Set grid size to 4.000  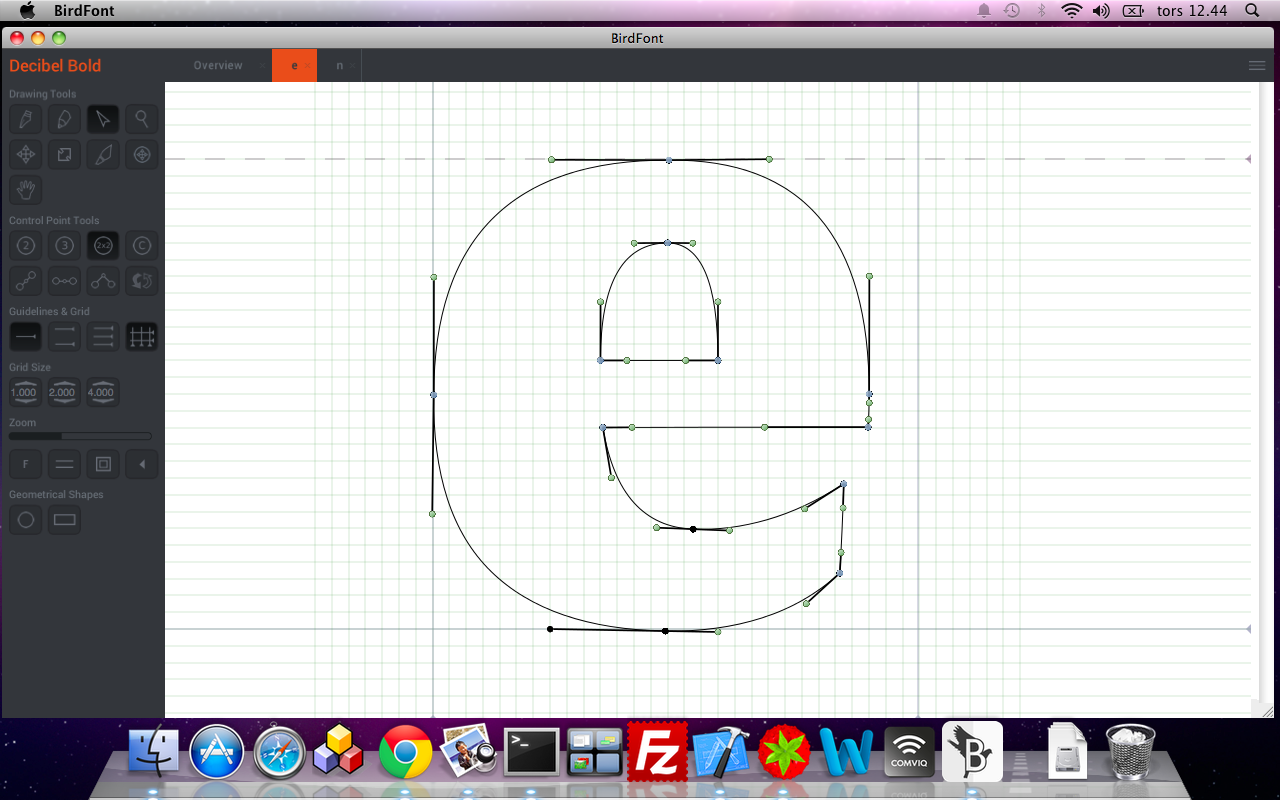(101, 392)
